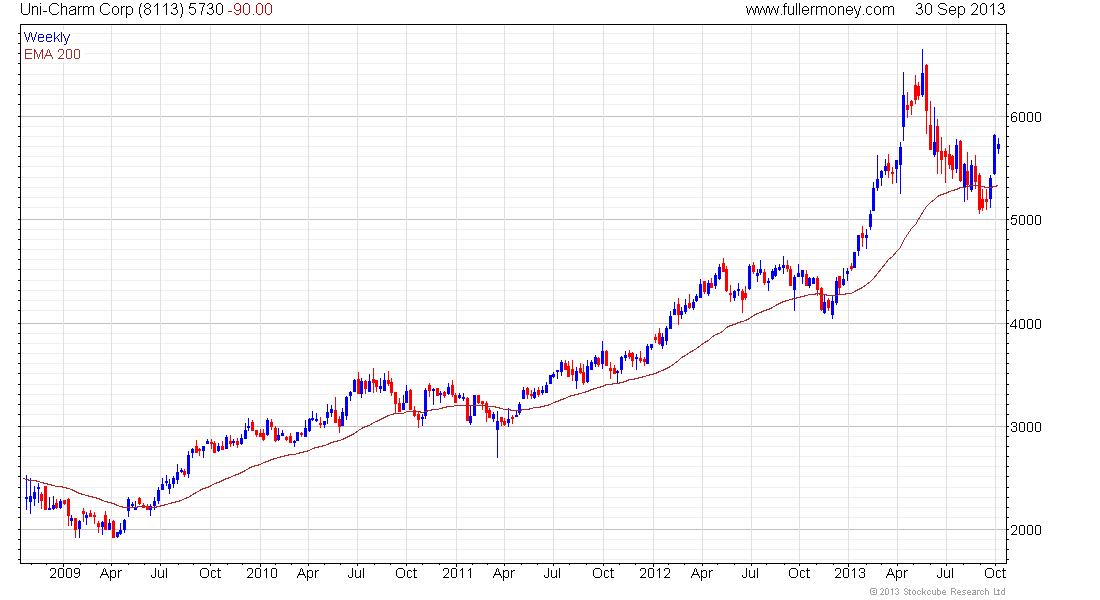Click the Apr label following 2009
This screenshot has height=600, width=1100.
click(111, 573)
